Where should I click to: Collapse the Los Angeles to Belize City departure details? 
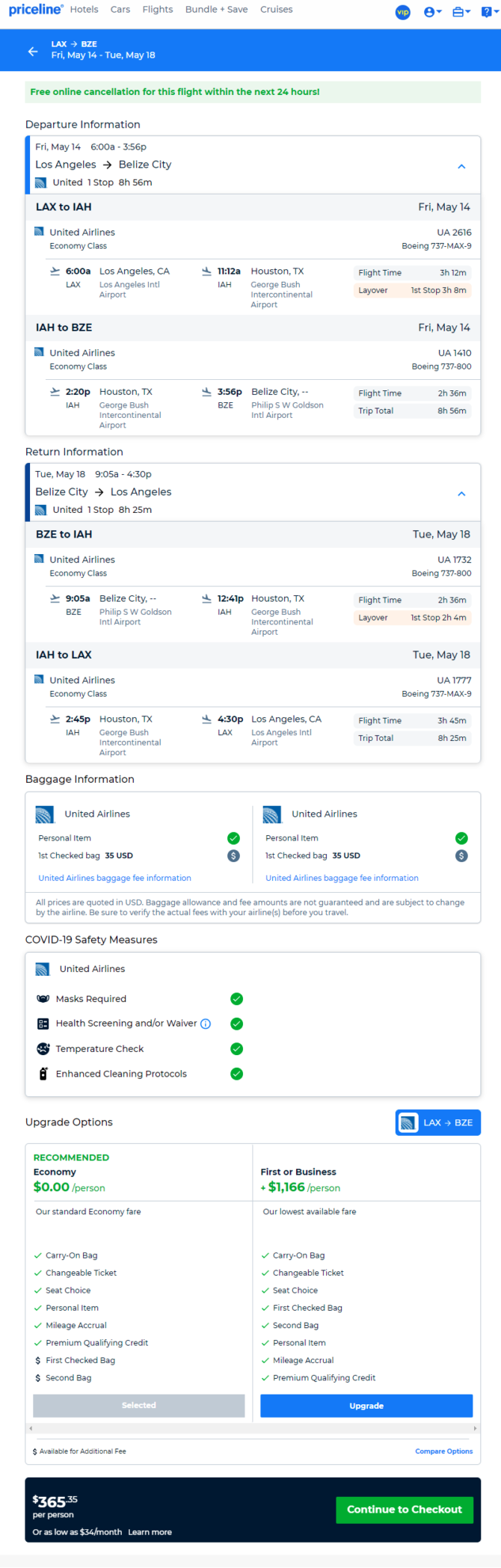click(x=461, y=166)
